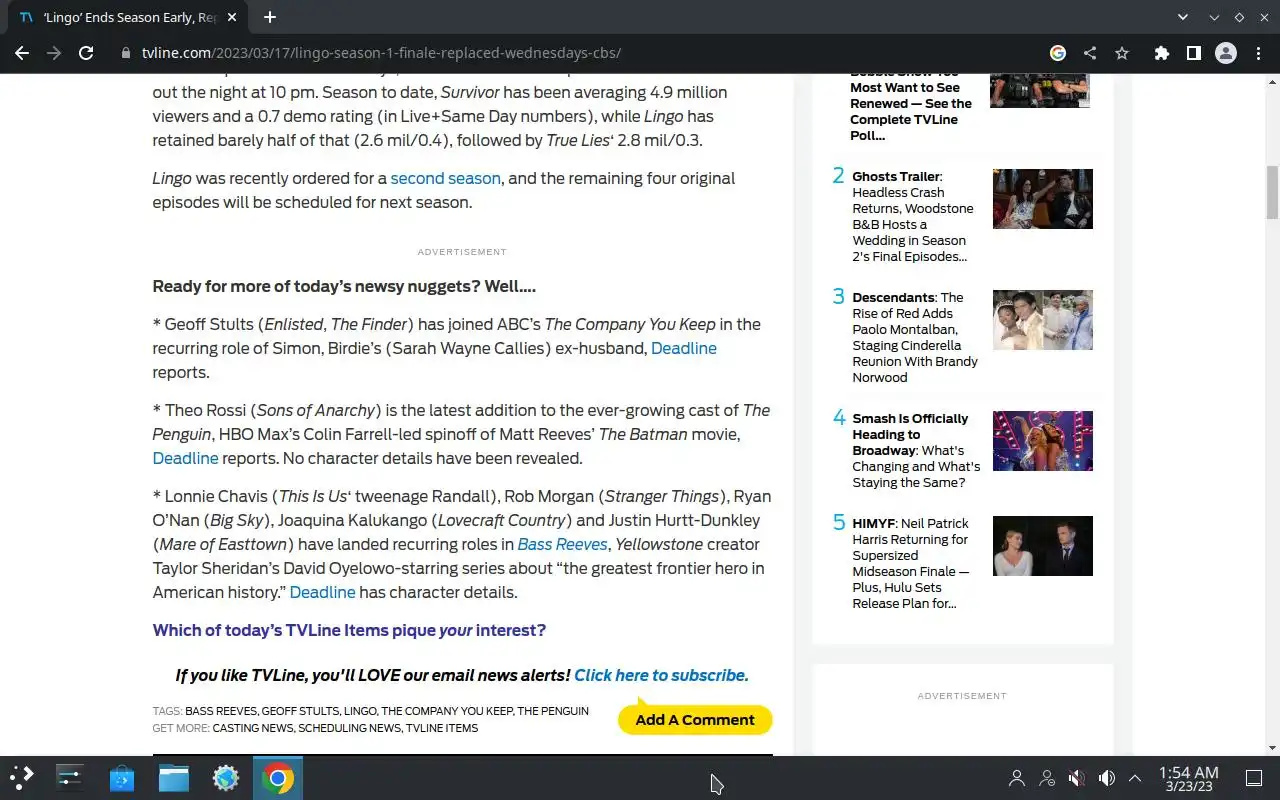This screenshot has width=1280, height=800.
Task: Open the volume tray icon
Action: (x=1107, y=777)
